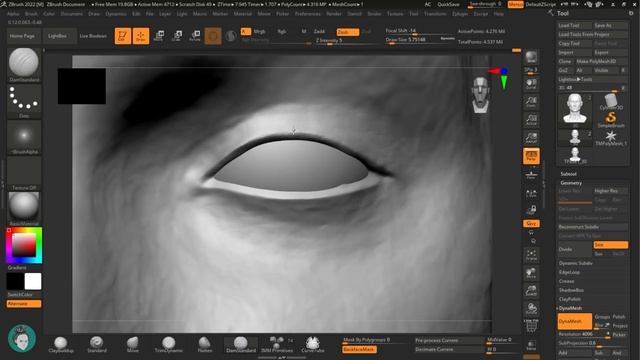Image resolution: width=640 pixels, height=360 pixels.
Task: Toggle the DynaMesh orange button
Action: click(x=575, y=322)
